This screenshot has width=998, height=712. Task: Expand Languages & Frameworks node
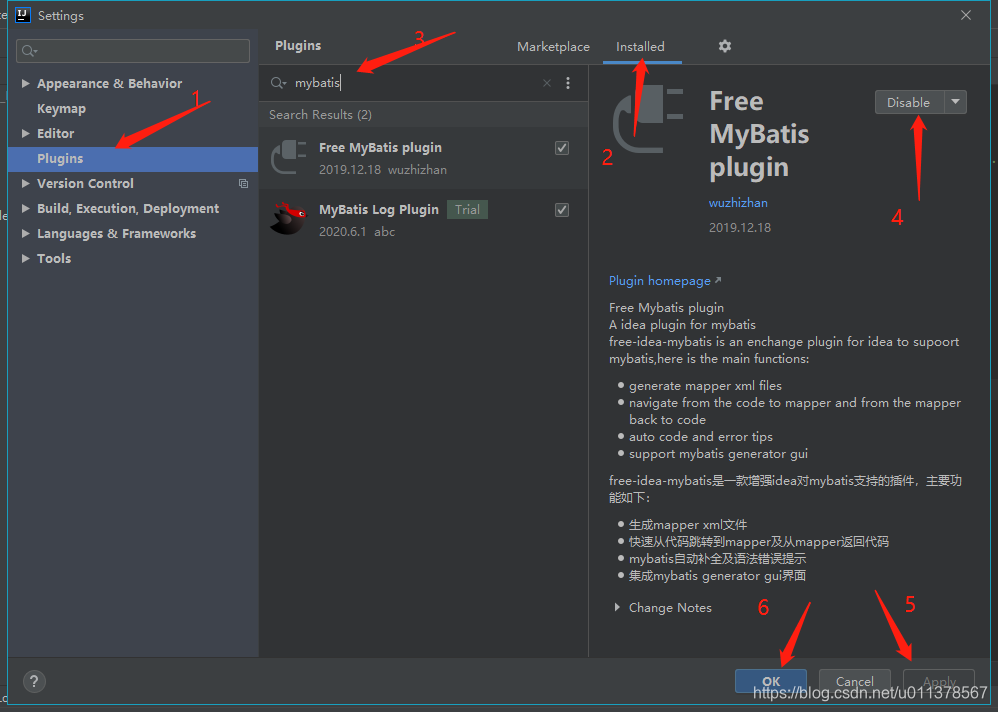pyautogui.click(x=25, y=234)
